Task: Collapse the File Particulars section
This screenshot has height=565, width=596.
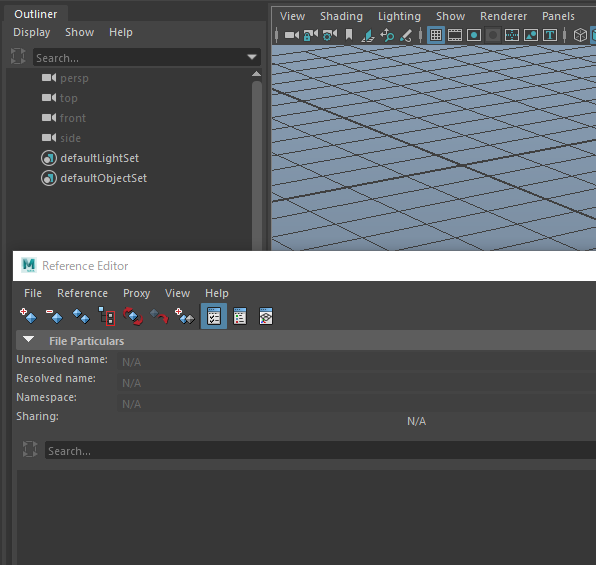Action: (x=29, y=340)
